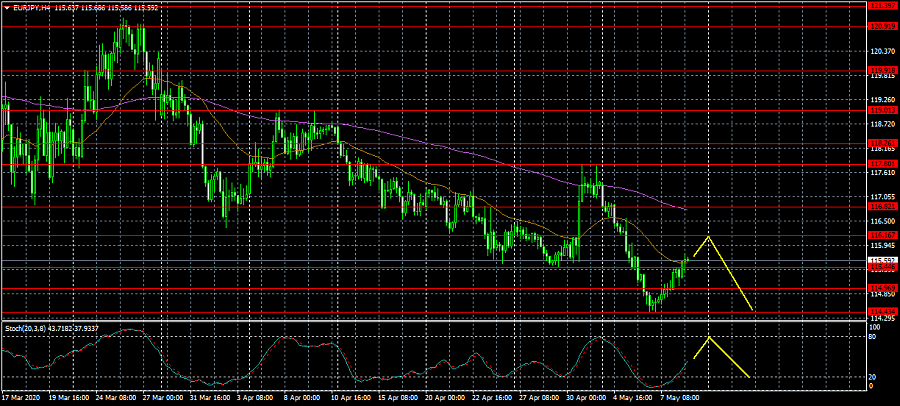Click the 116.167 red level tag
The image size is (900, 406).
(883, 236)
